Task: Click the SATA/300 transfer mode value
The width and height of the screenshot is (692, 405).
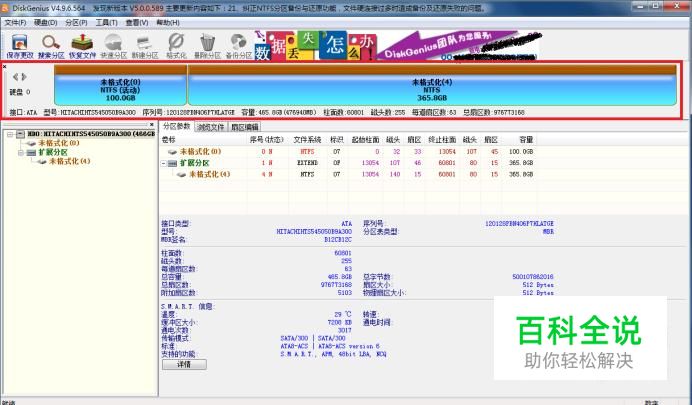Action: point(294,338)
